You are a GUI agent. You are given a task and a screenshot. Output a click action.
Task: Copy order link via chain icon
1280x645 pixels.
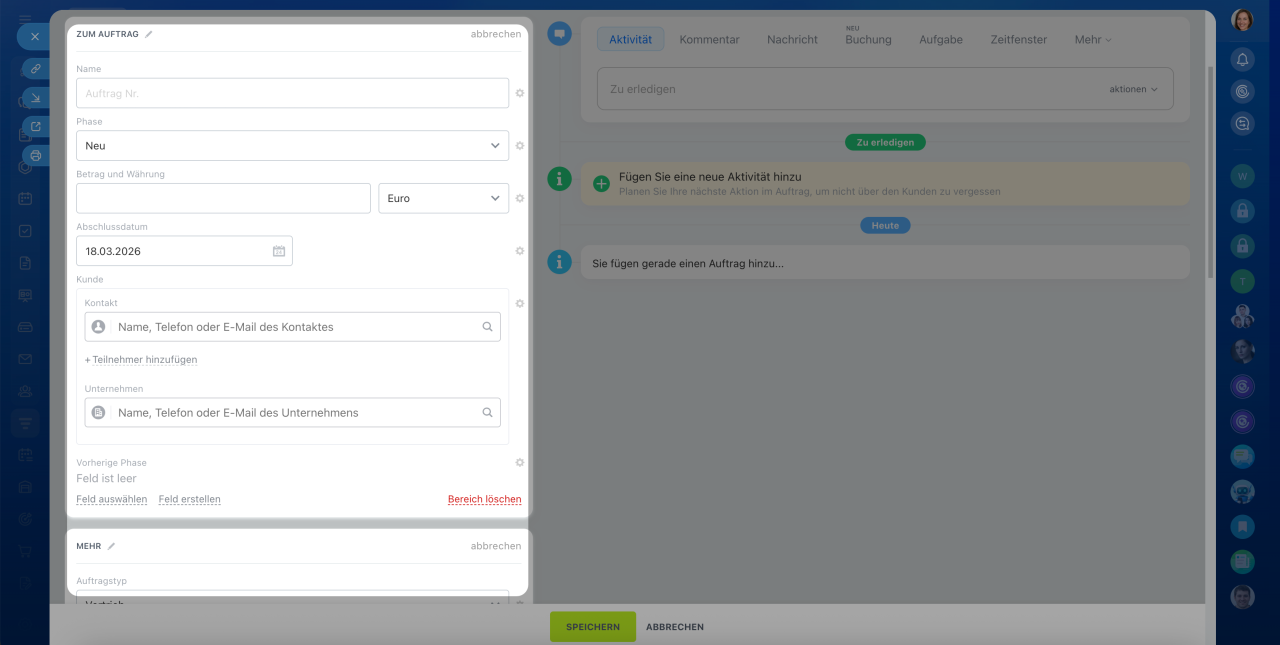36,69
